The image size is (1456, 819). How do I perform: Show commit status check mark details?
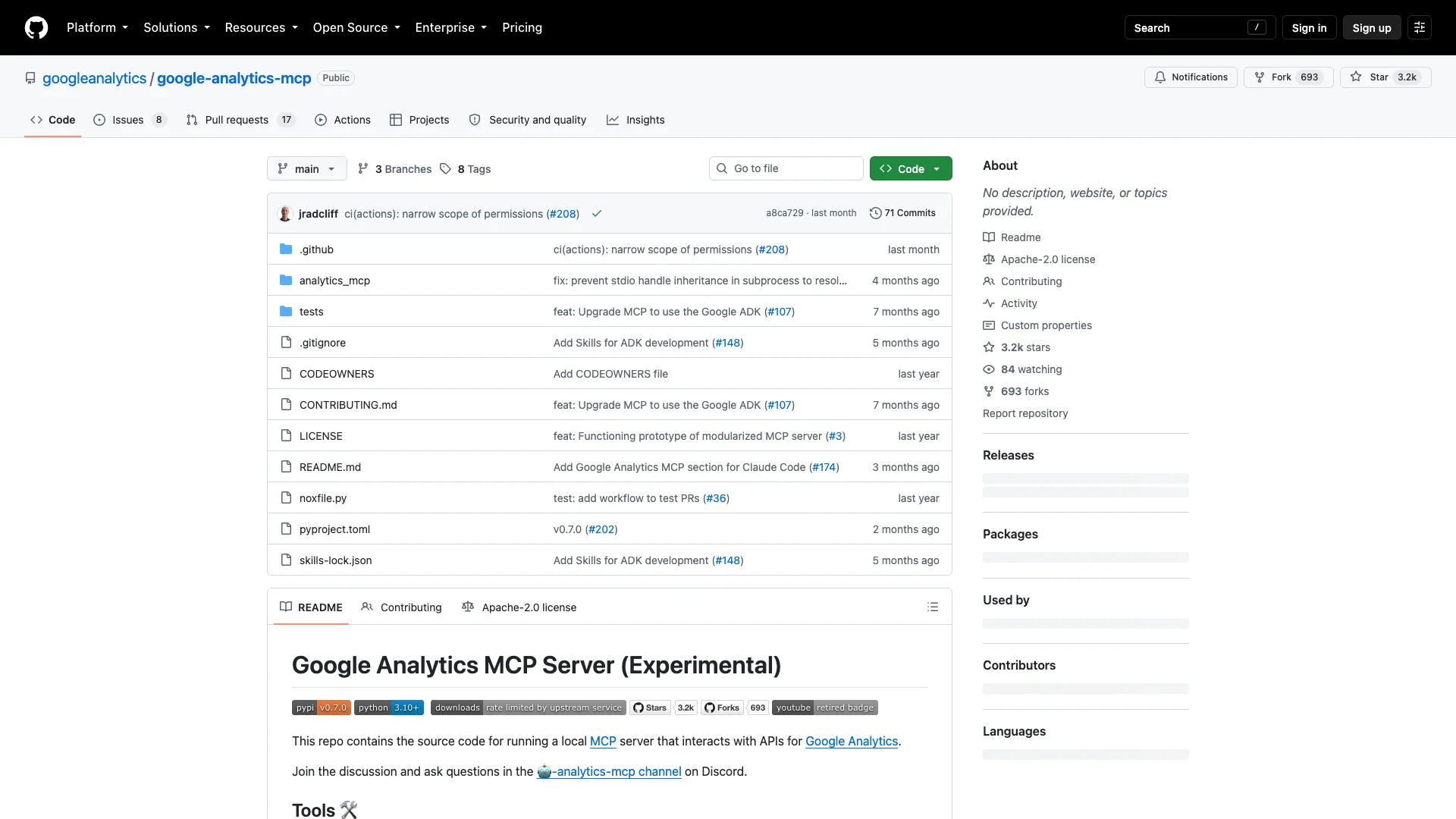pyautogui.click(x=597, y=214)
